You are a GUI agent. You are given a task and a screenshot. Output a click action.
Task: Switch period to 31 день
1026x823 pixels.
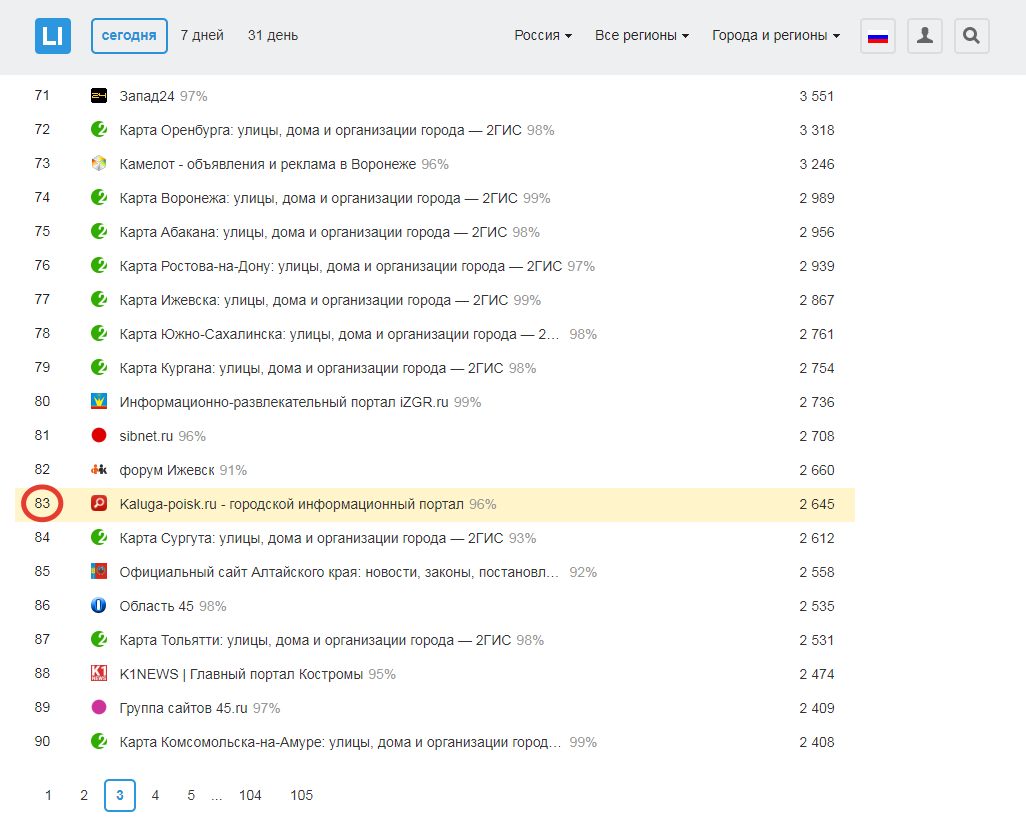[x=273, y=36]
